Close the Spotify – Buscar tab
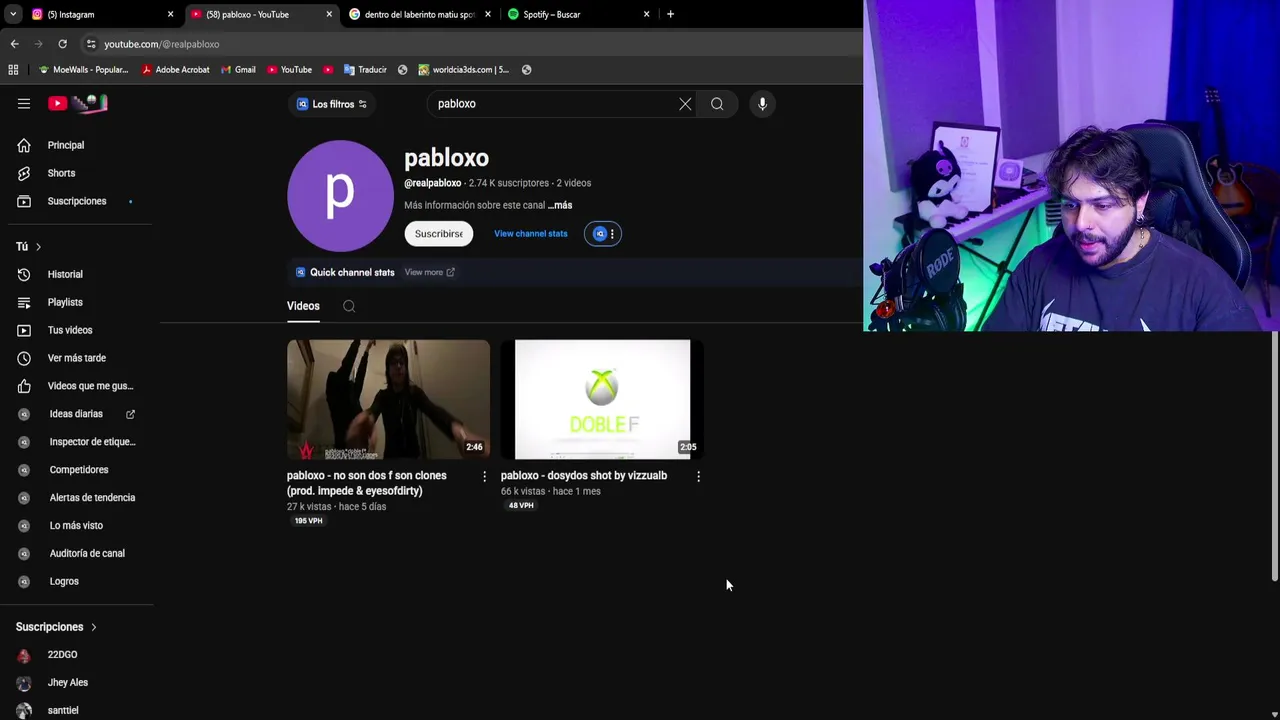This screenshot has height=720, width=1280. [646, 14]
